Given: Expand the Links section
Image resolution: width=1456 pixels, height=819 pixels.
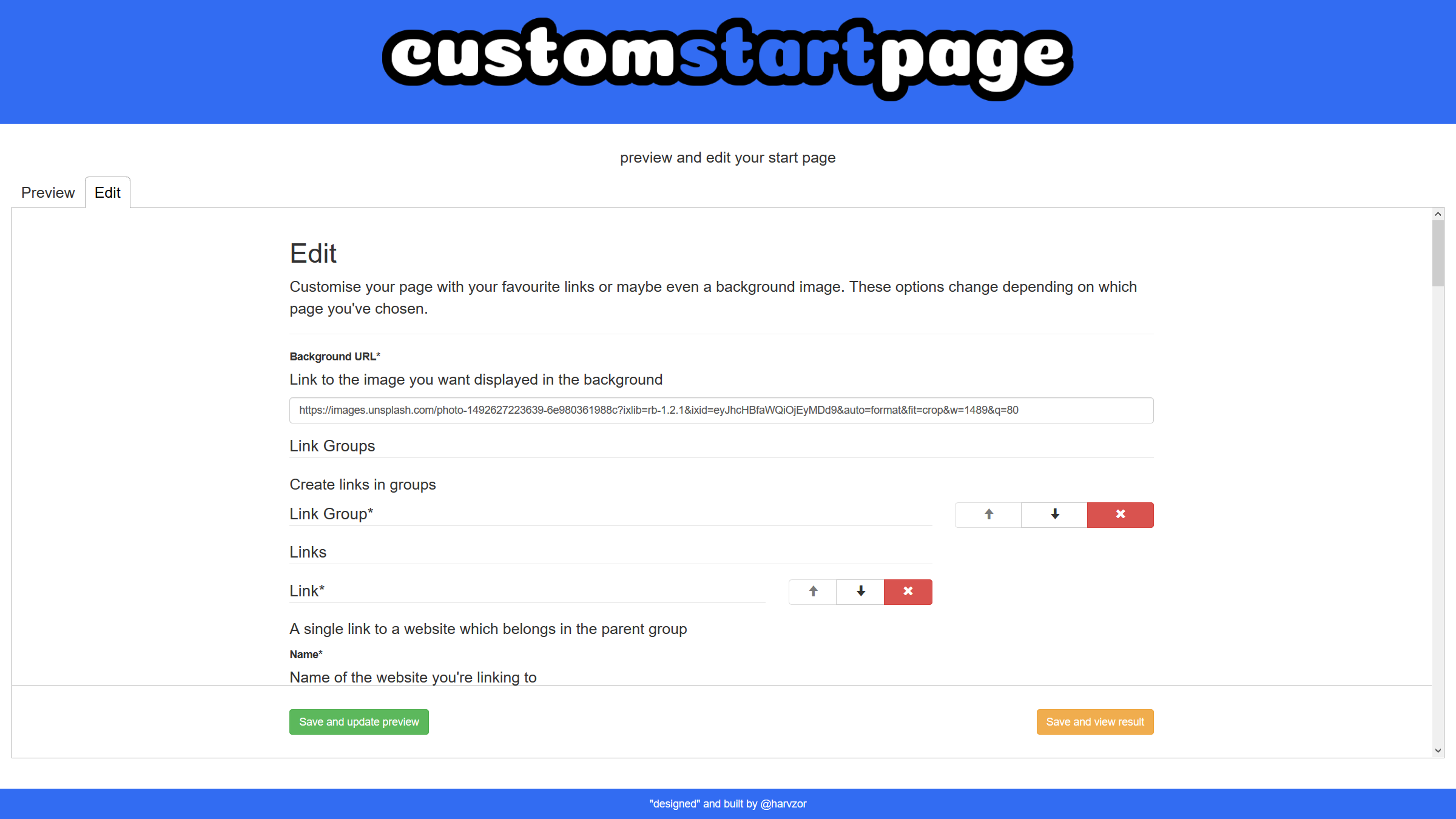Looking at the screenshot, I should [x=308, y=552].
